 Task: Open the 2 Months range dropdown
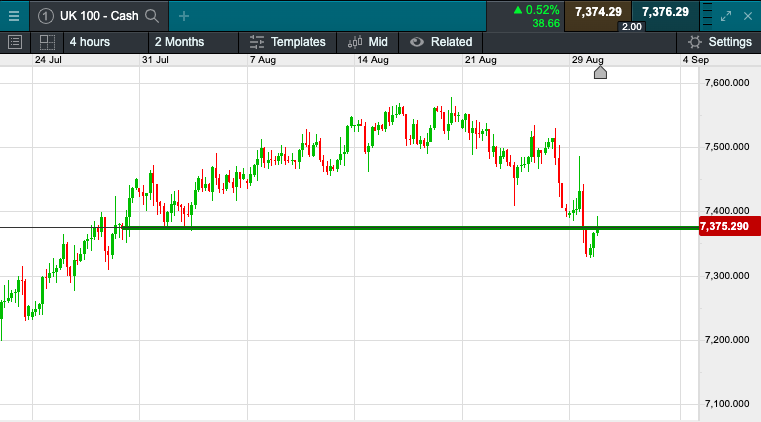pyautogui.click(x=180, y=42)
